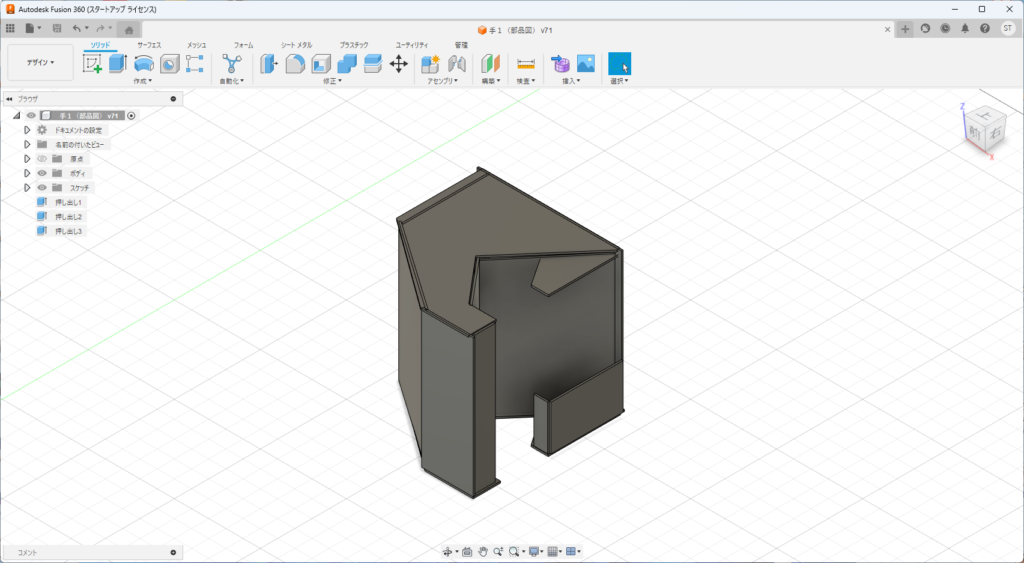This screenshot has height=563, width=1024.
Task: Open the 管理 tab
Action: coord(461,45)
